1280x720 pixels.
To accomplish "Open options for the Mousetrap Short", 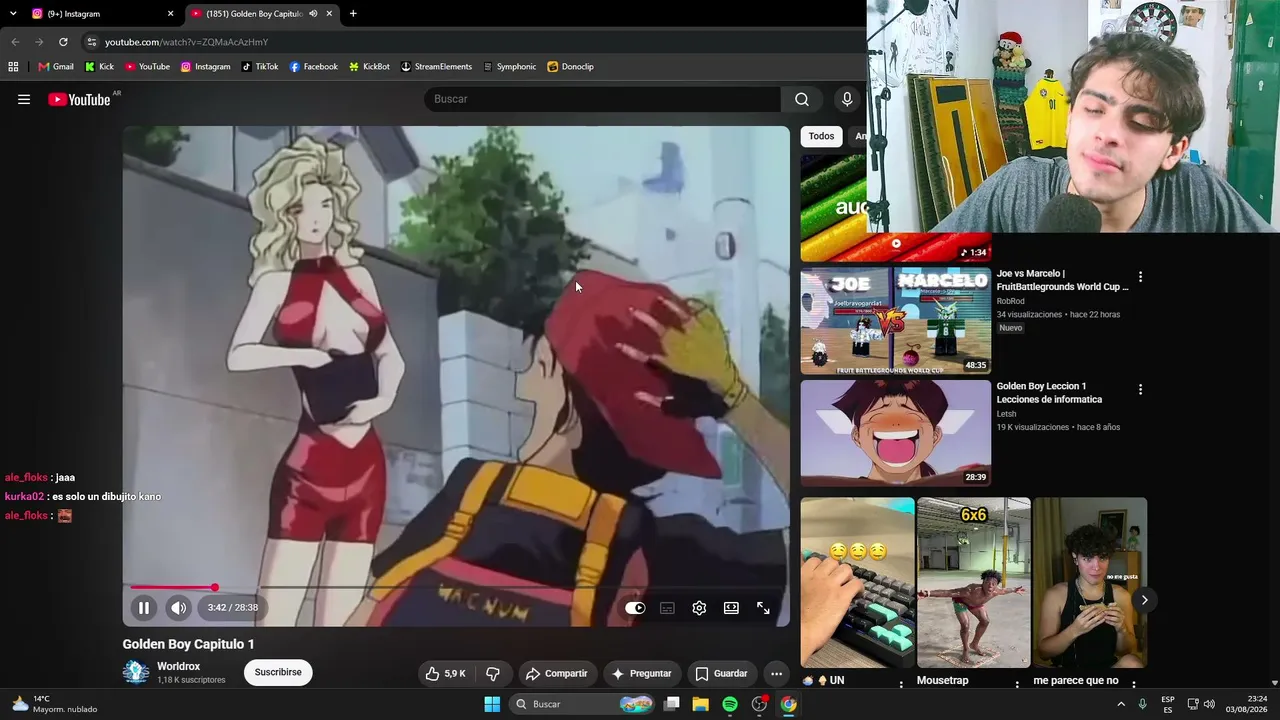I will click(1017, 685).
